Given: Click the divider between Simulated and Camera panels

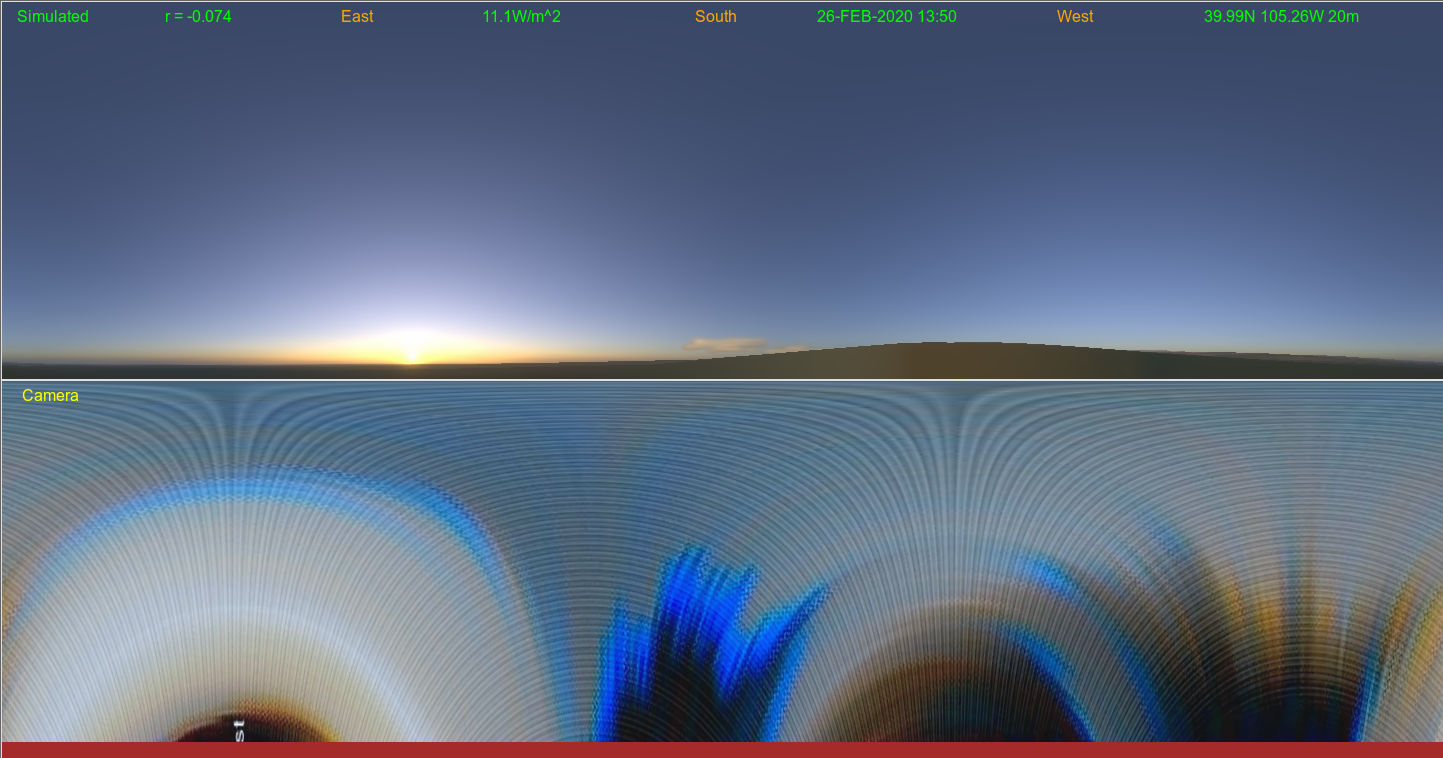Looking at the screenshot, I should [x=721, y=380].
